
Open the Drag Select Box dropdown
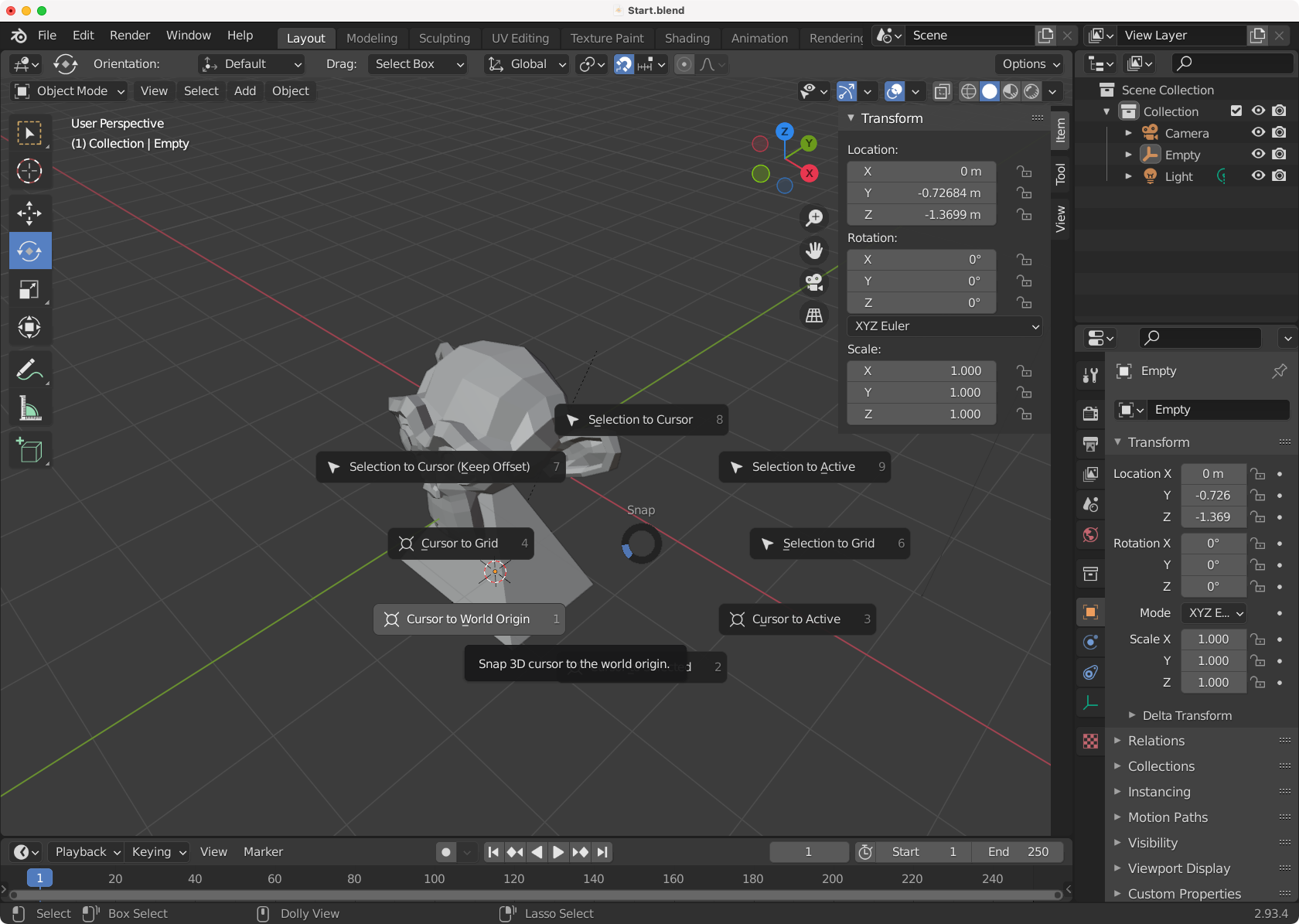tap(419, 64)
